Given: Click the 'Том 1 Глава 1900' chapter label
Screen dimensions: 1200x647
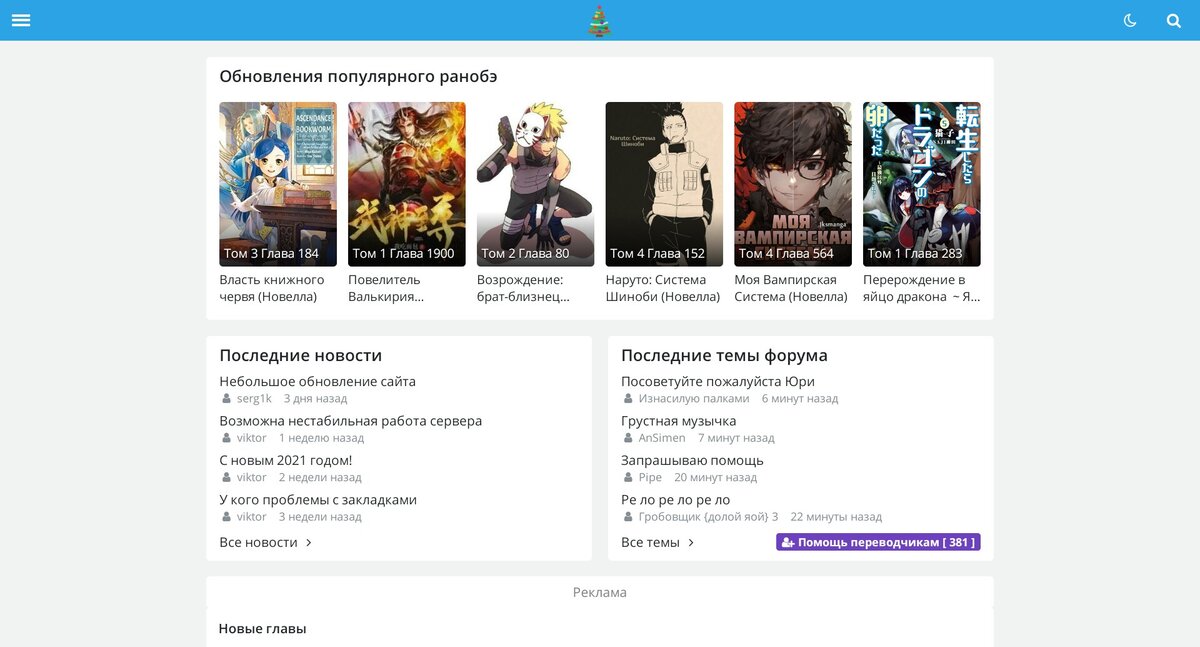Looking at the screenshot, I should pos(403,253).
